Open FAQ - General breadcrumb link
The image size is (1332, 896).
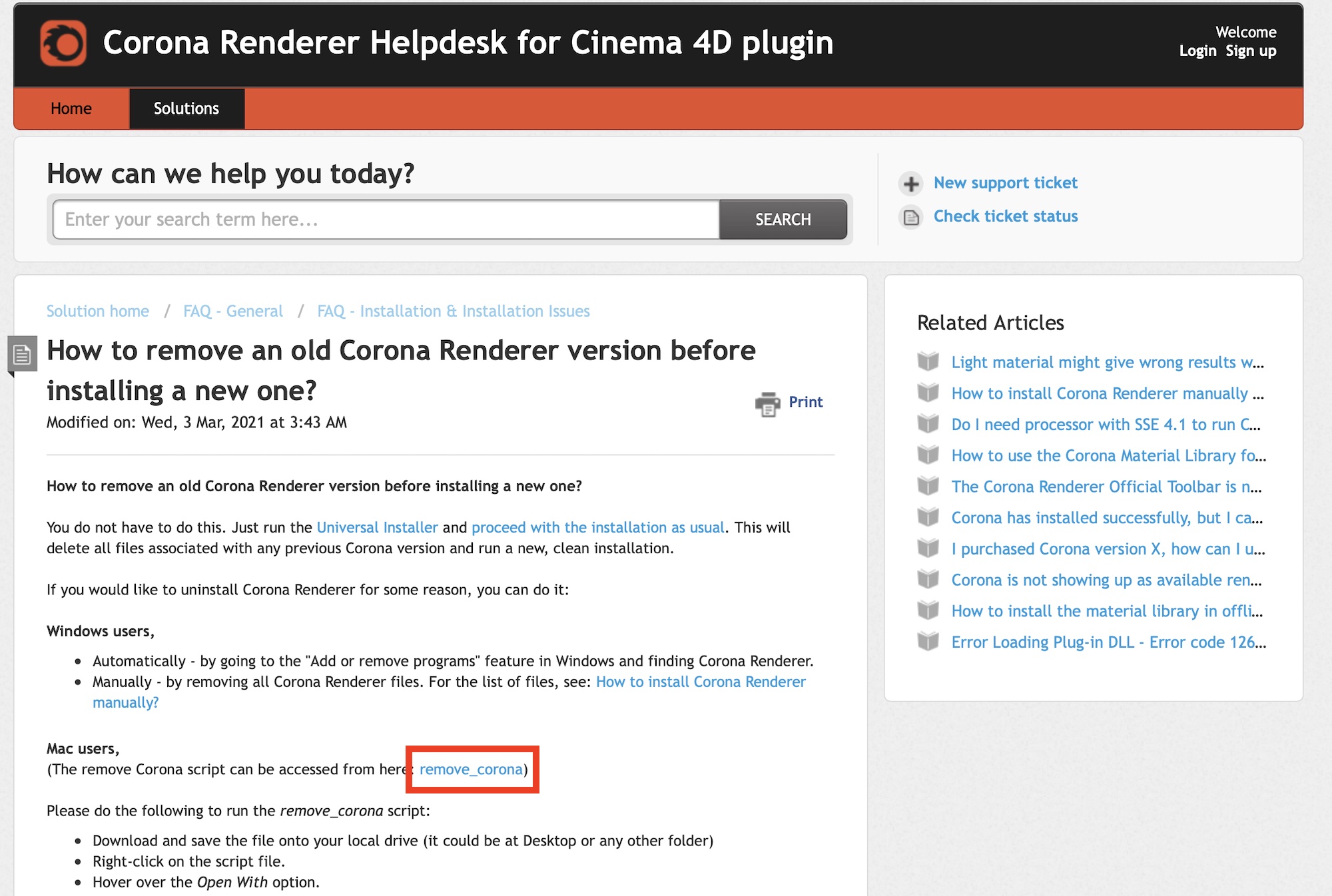coord(233,311)
